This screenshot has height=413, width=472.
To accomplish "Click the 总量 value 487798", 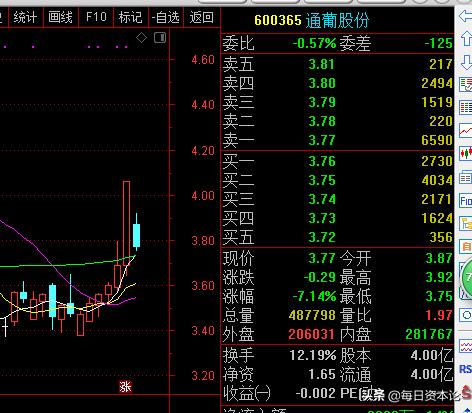I will point(312,315).
